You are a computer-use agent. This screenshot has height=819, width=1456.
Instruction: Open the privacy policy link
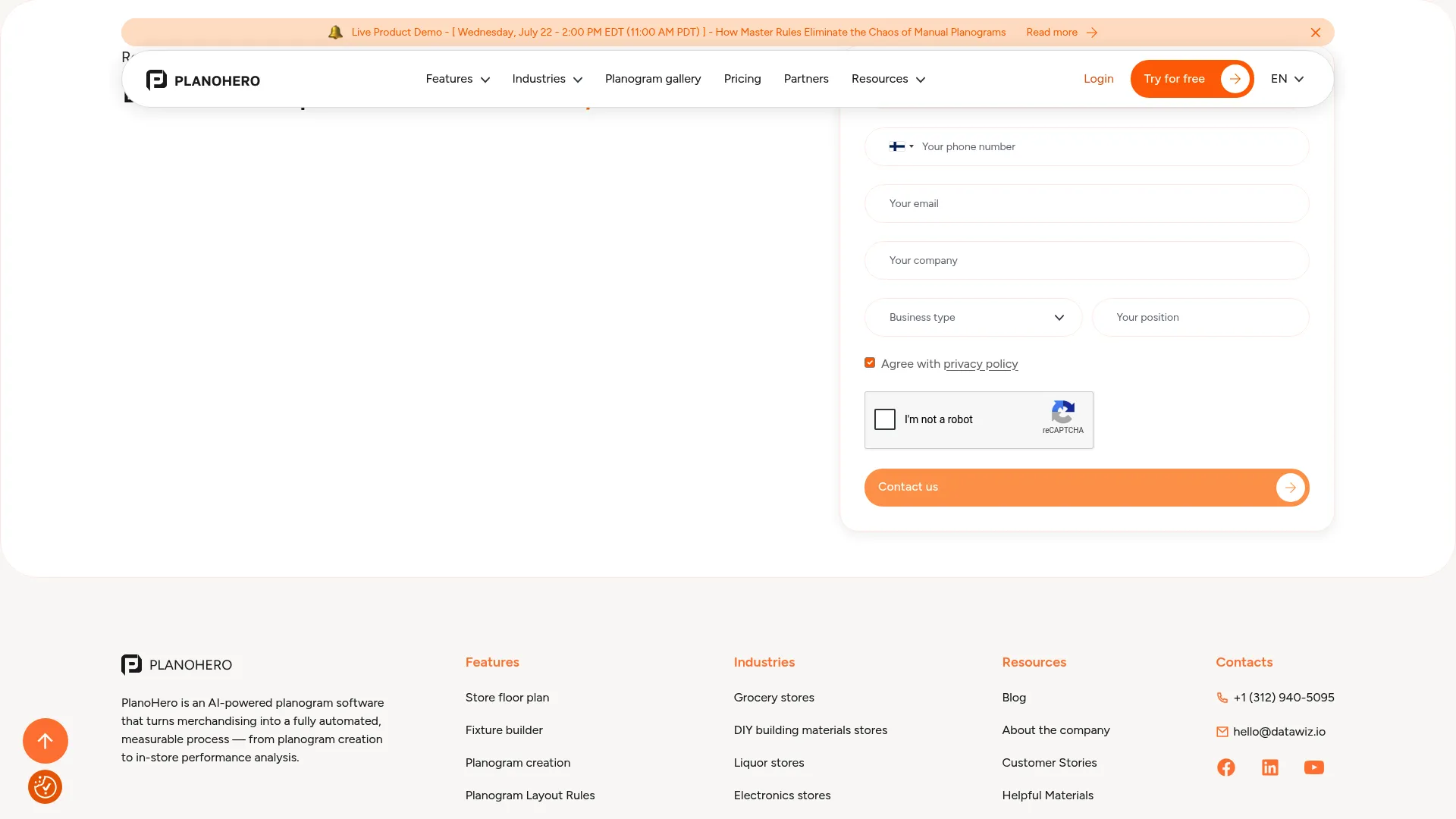(x=981, y=364)
